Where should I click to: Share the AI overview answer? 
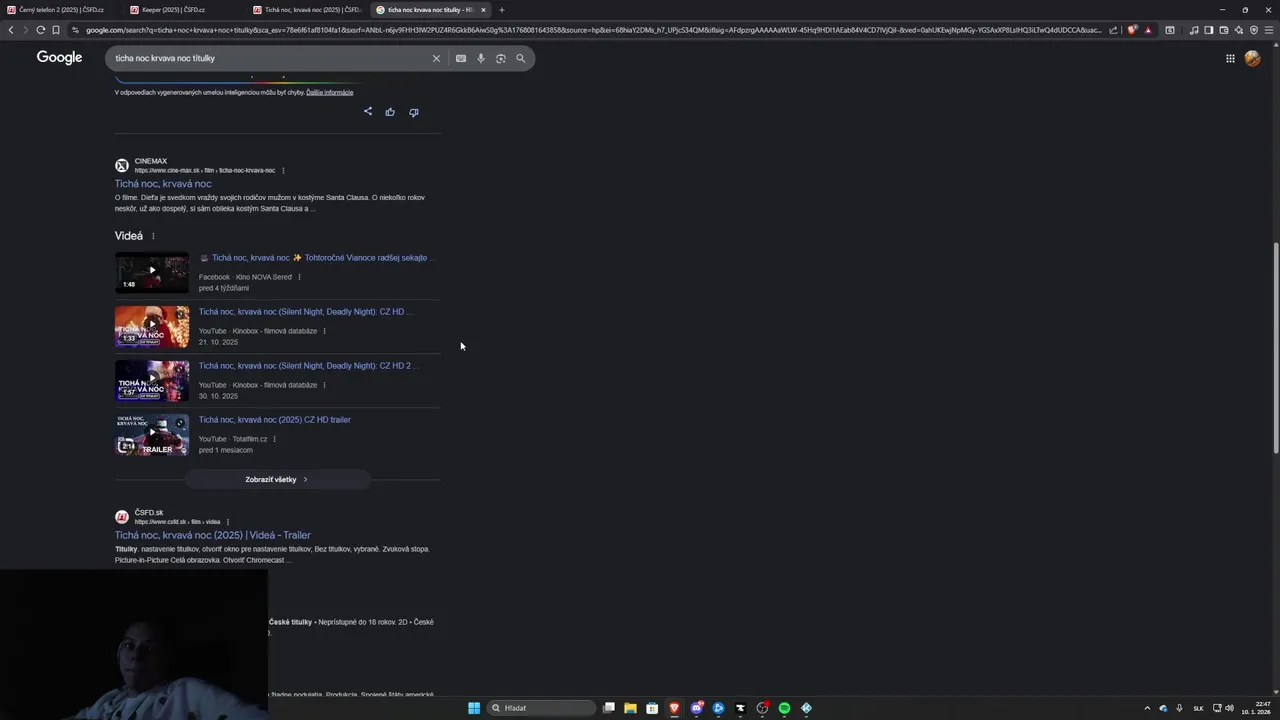pos(368,112)
